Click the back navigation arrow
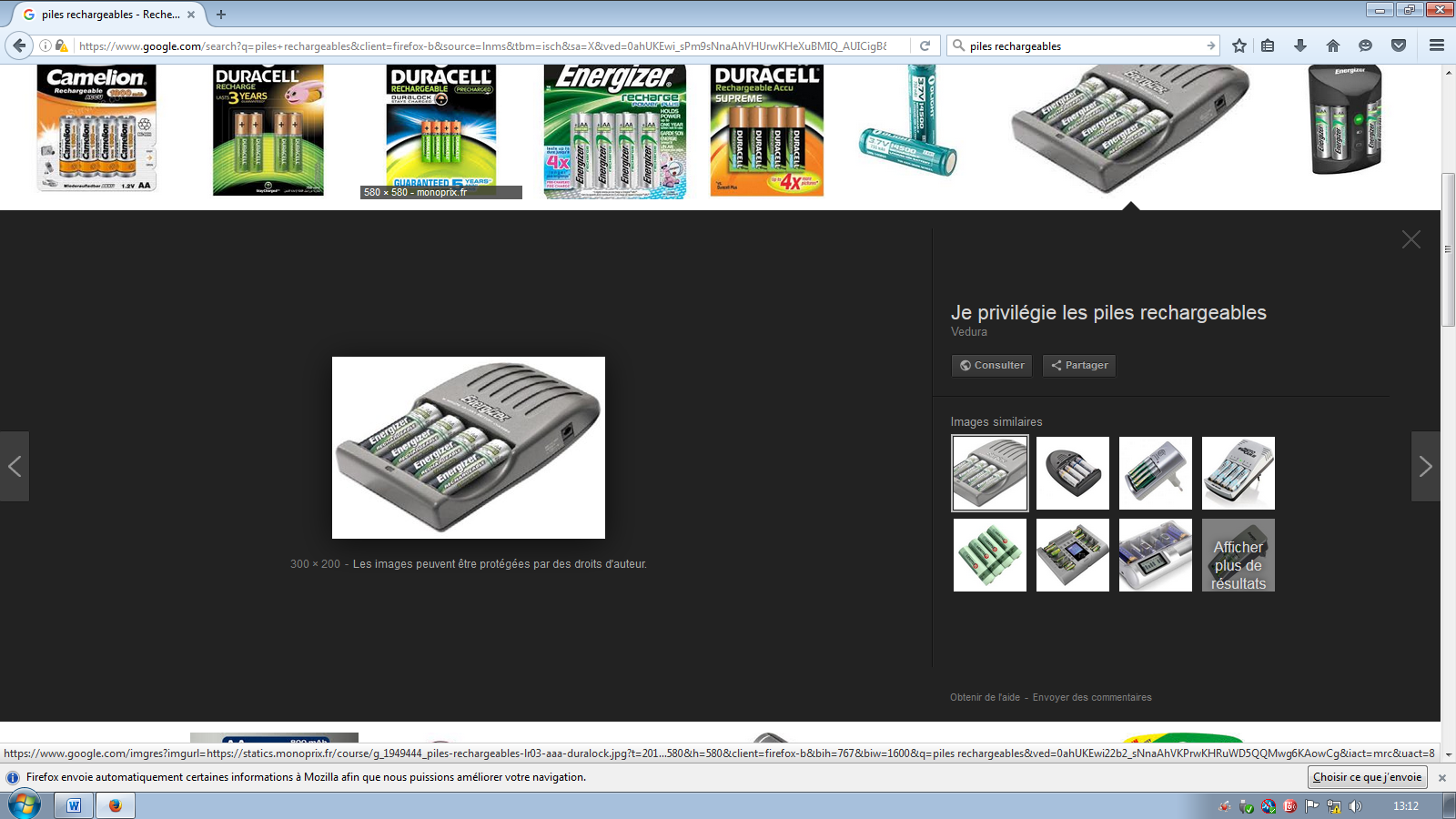This screenshot has height=819, width=1456. tap(19, 45)
